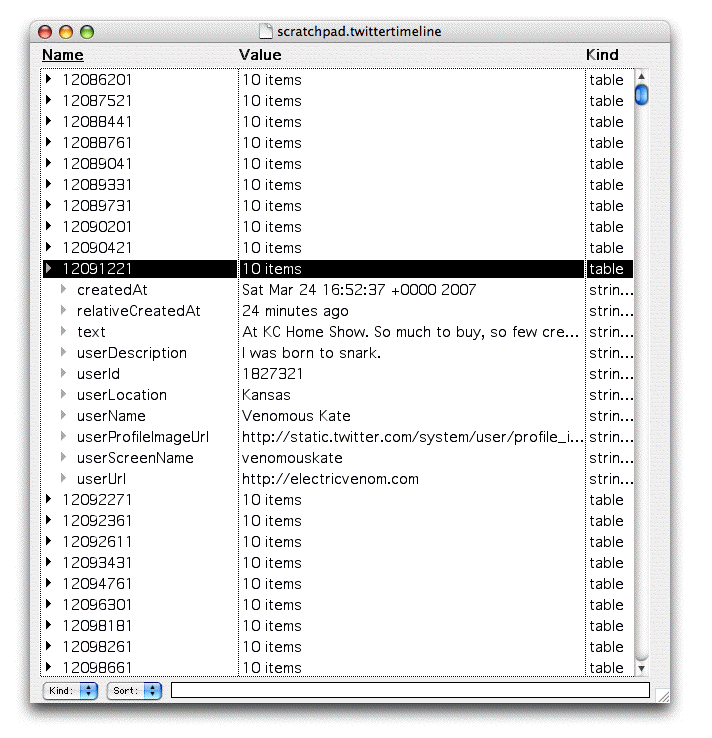The image size is (712, 738).
Task: Click the triangle next to createdAt
Action: [64, 290]
